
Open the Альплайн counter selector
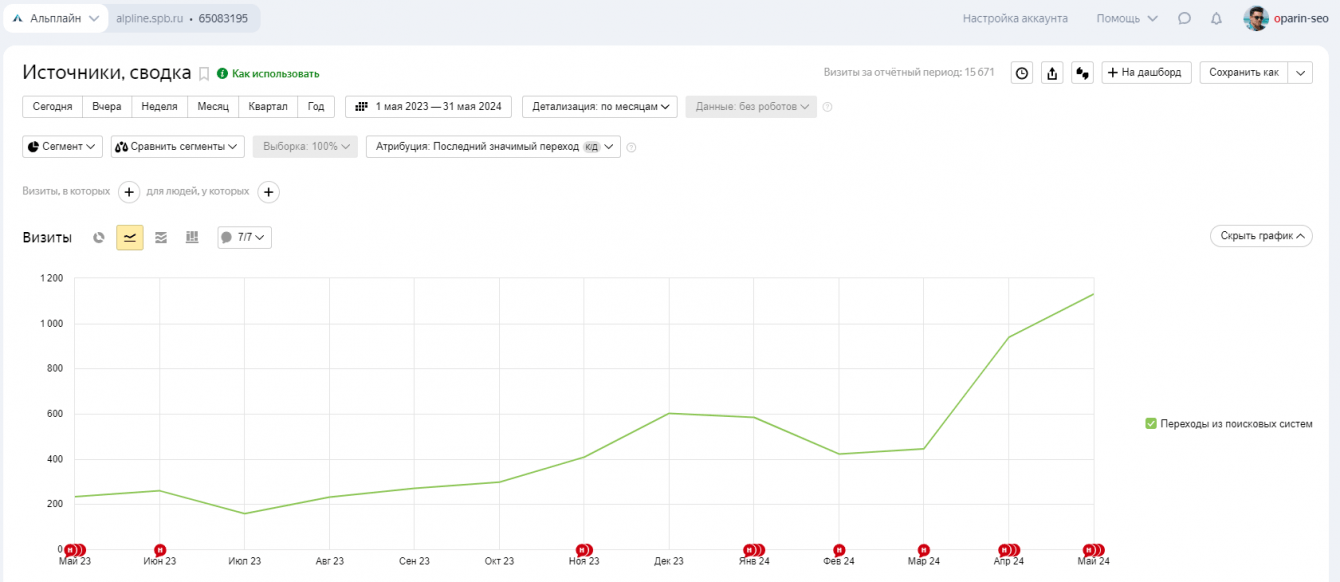pos(56,18)
